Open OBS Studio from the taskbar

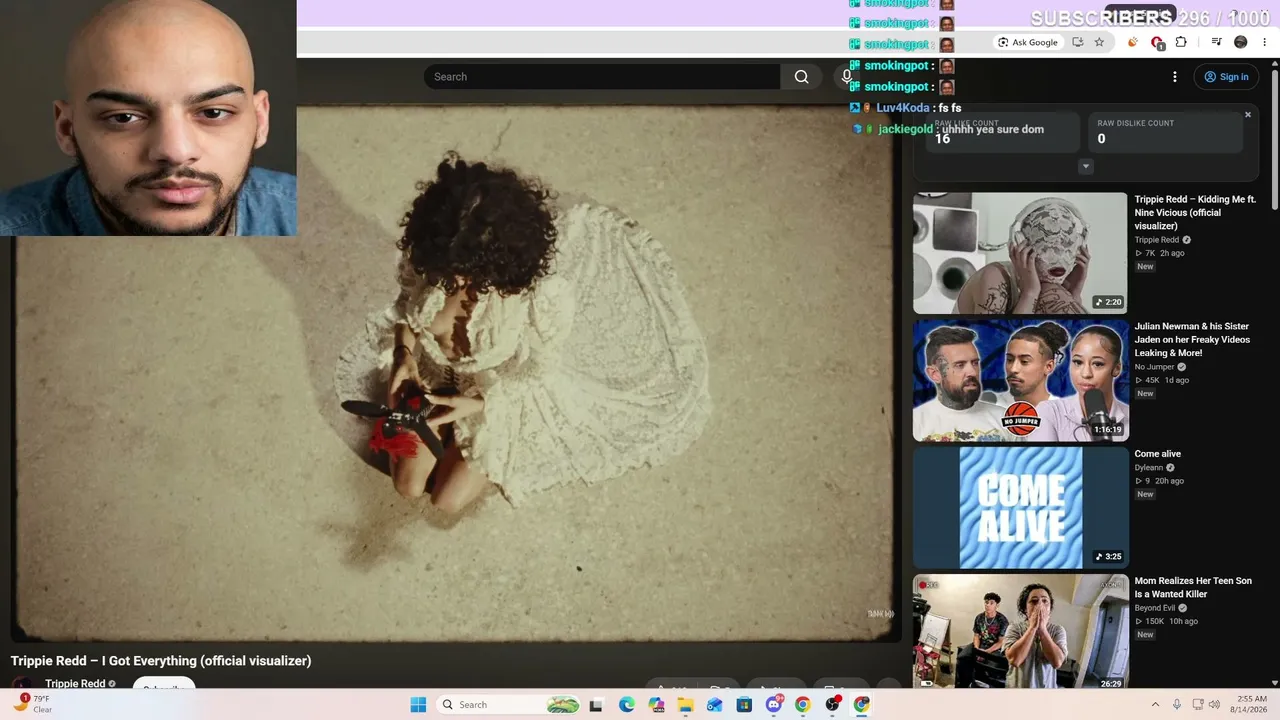pyautogui.click(x=832, y=705)
